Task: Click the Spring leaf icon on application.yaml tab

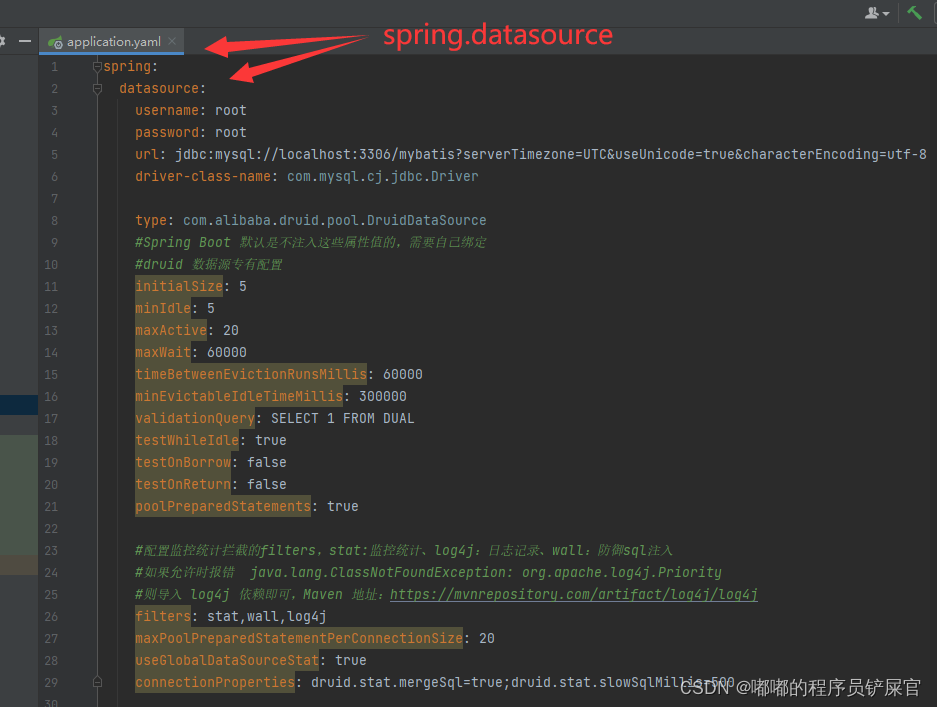Action: tap(56, 42)
